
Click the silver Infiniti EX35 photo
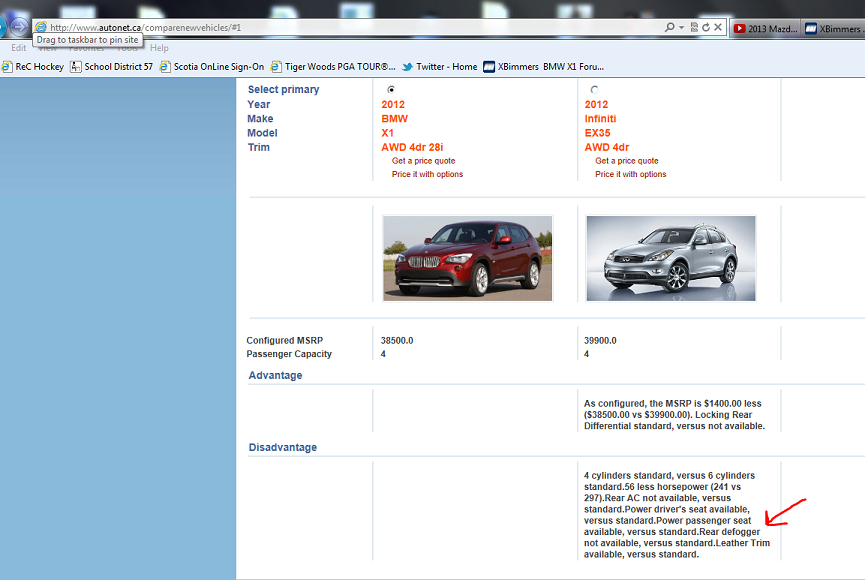[671, 258]
